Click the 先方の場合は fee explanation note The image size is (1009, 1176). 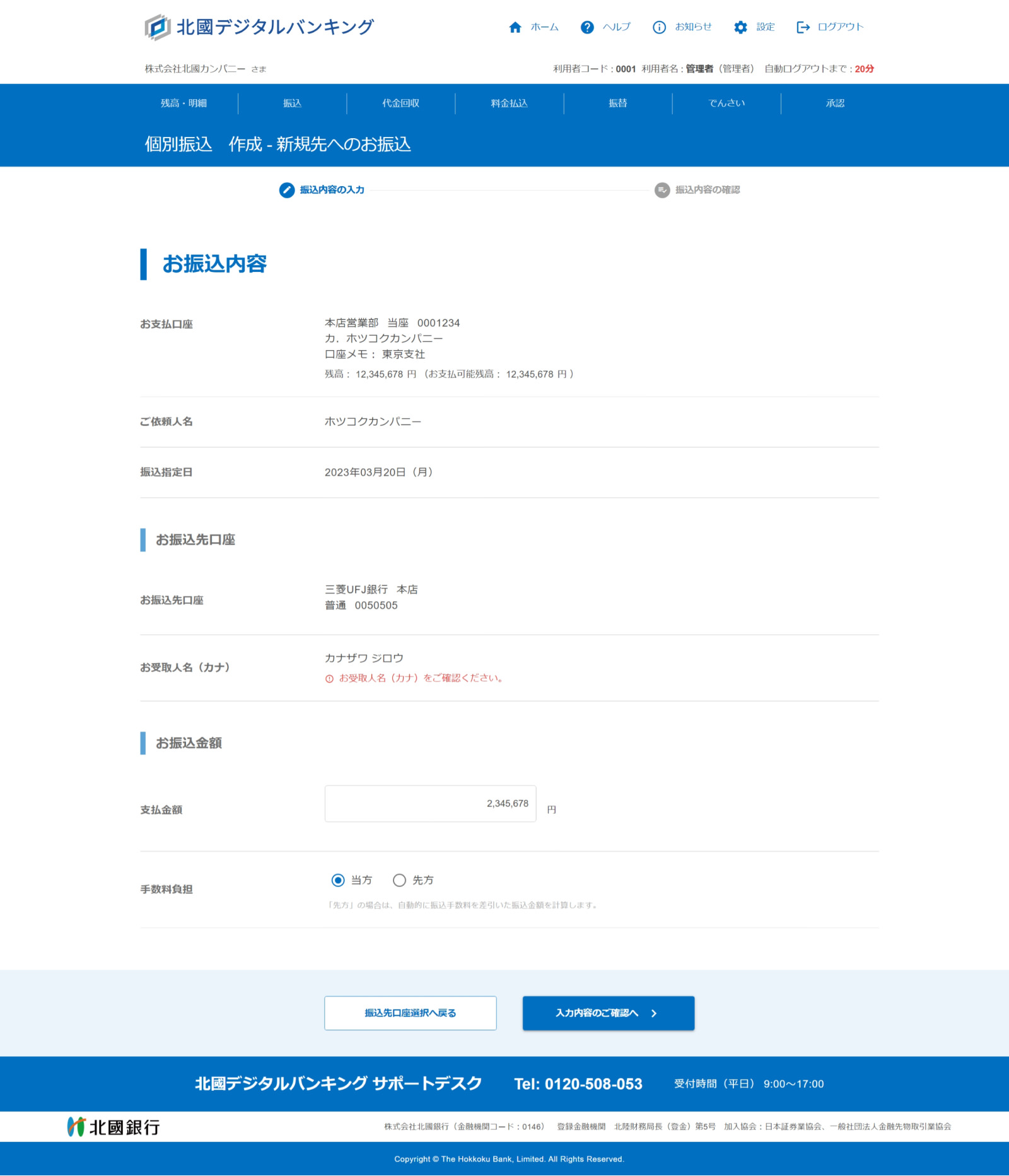[x=462, y=905]
